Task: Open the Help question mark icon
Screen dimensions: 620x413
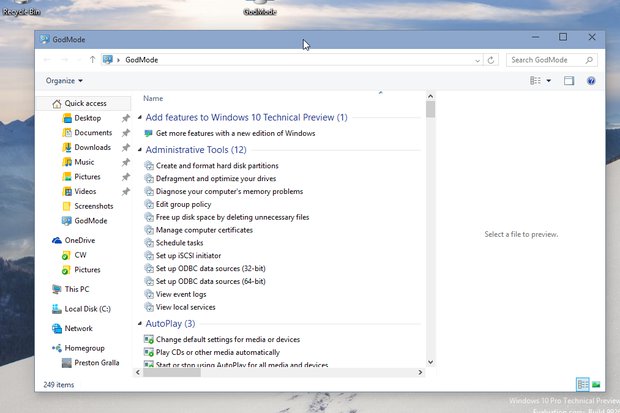Action: click(x=591, y=81)
